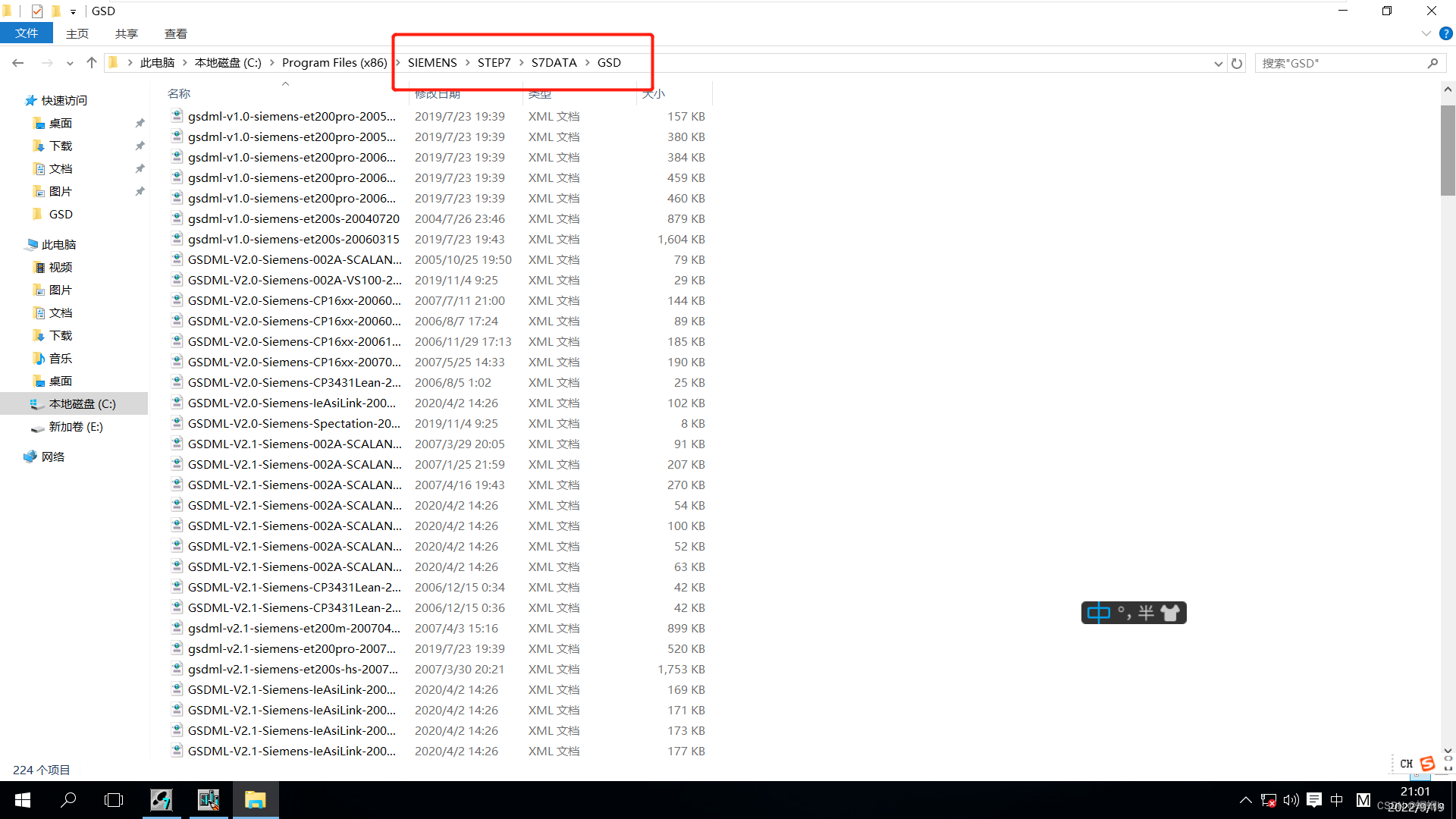Click the search magnifier icon
The height and width of the screenshot is (819, 1456).
tap(1432, 64)
